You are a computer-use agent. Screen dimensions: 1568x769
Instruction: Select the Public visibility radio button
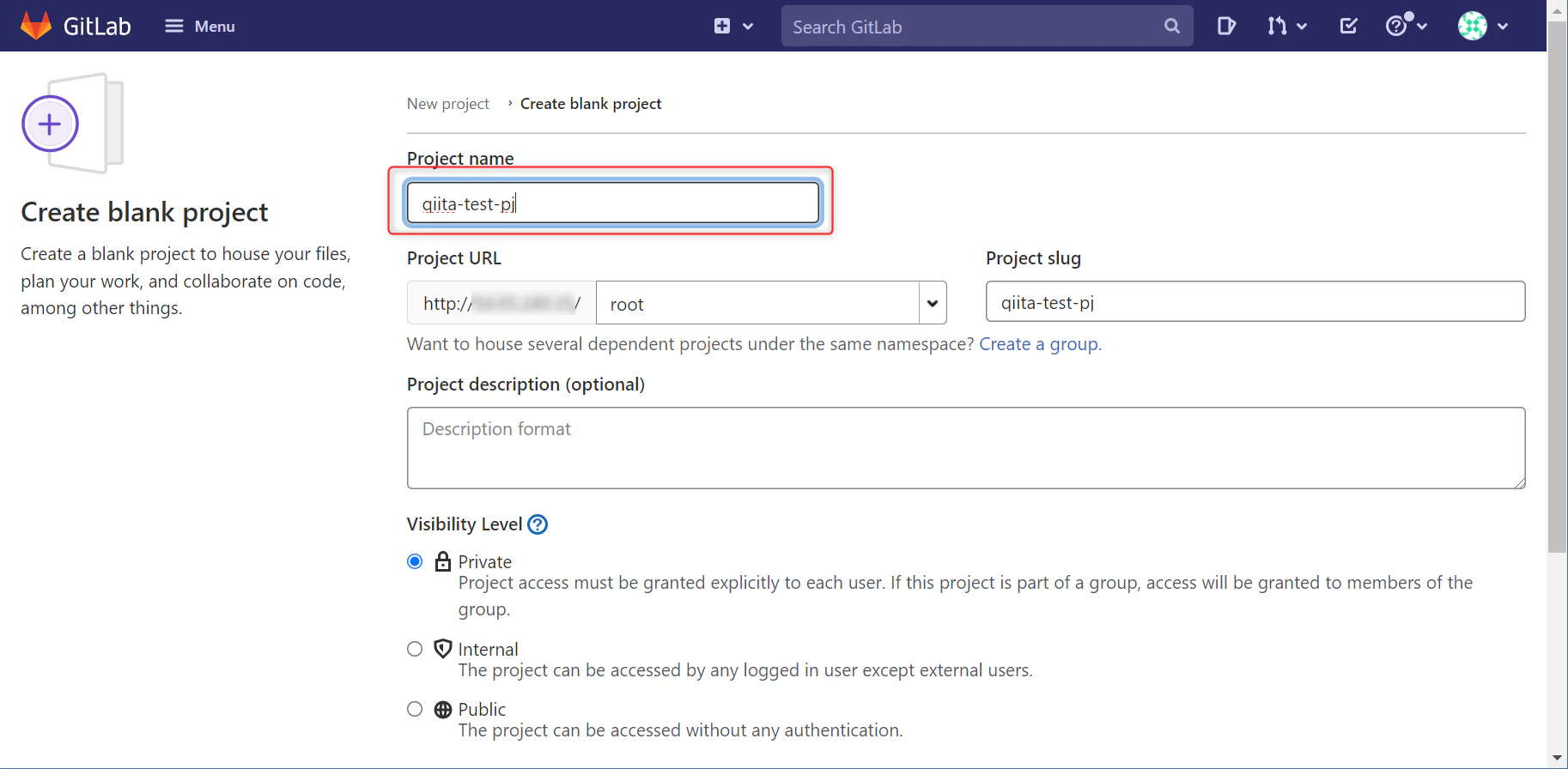415,709
